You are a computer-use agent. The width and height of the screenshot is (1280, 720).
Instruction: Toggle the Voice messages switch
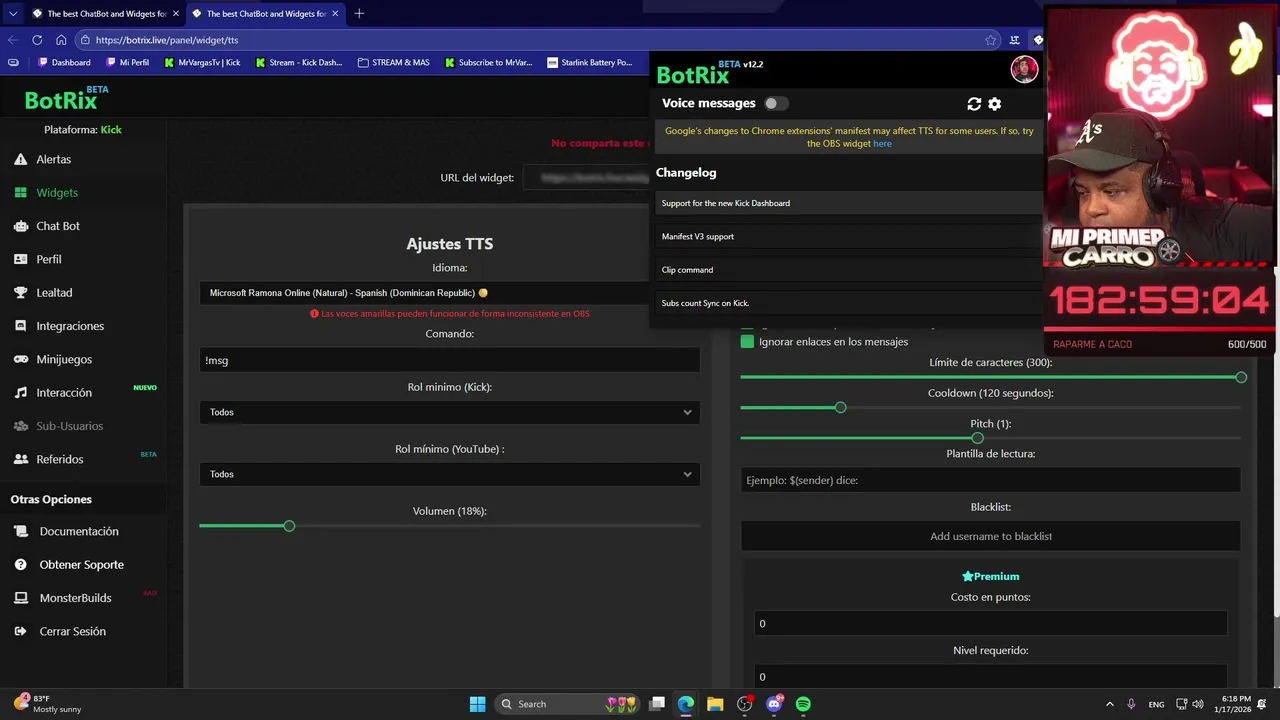coord(775,103)
